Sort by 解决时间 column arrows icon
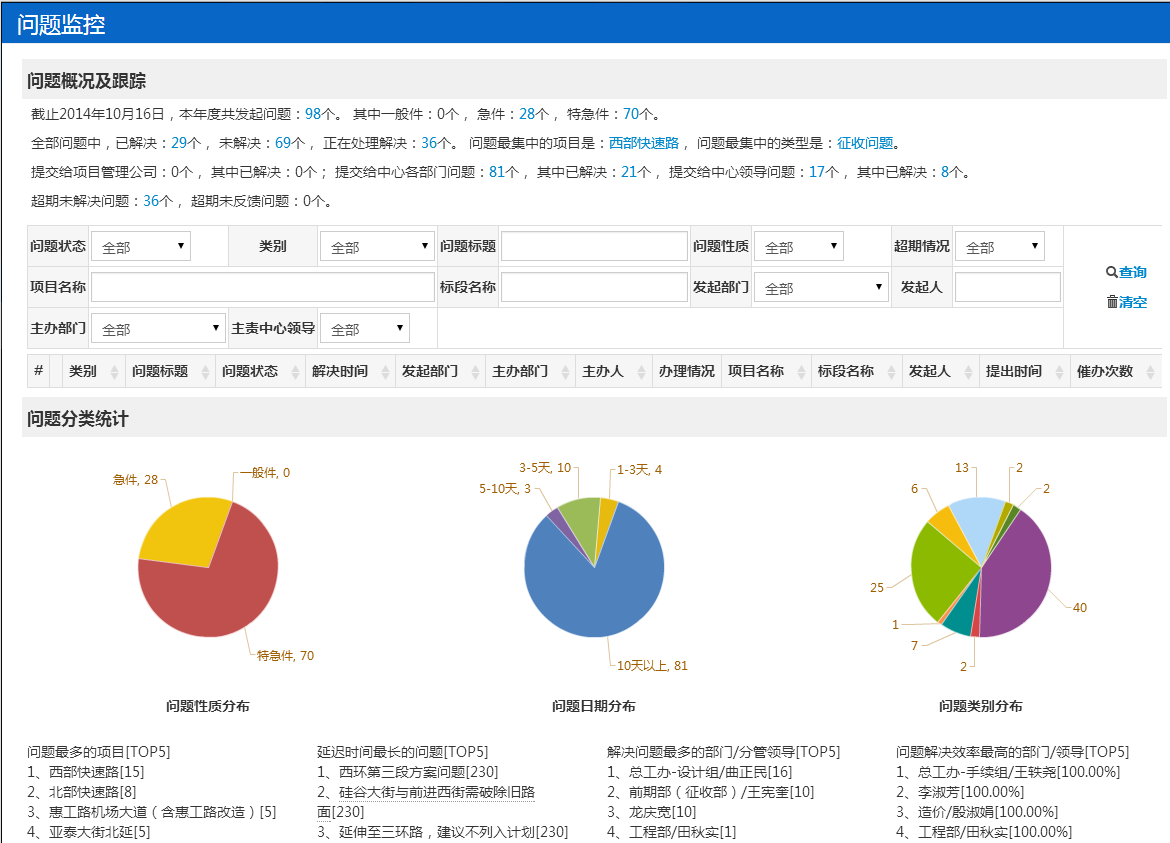 pos(384,372)
